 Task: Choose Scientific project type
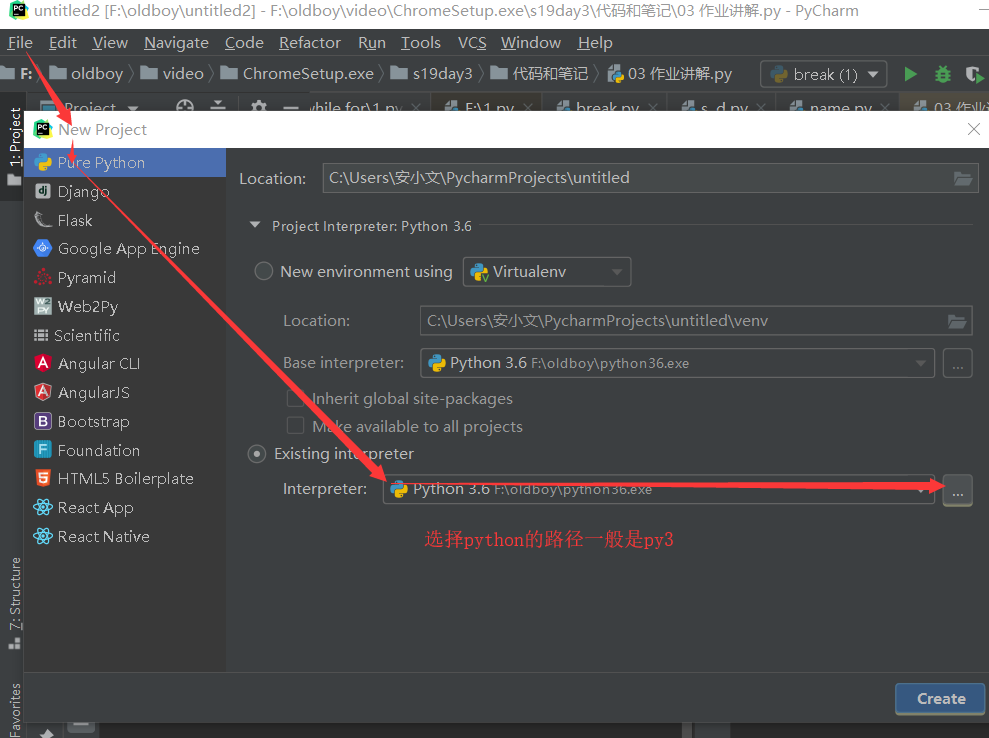pos(125,335)
